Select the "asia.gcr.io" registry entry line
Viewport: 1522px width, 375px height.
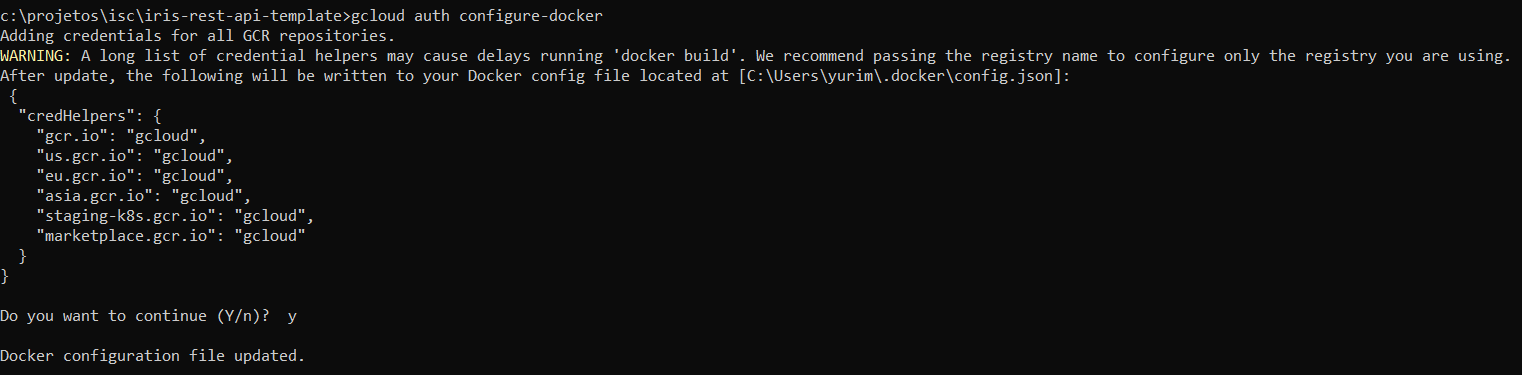tap(144, 196)
